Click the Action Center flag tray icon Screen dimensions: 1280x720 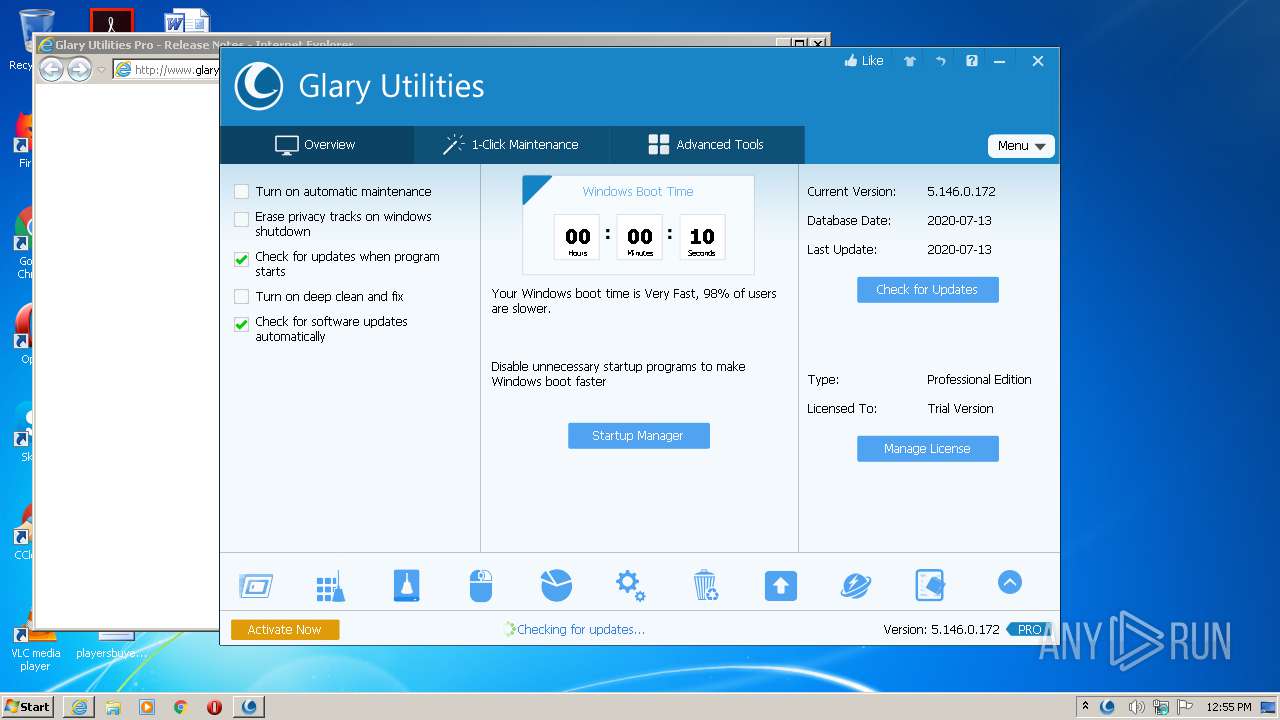pyautogui.click(x=1186, y=707)
